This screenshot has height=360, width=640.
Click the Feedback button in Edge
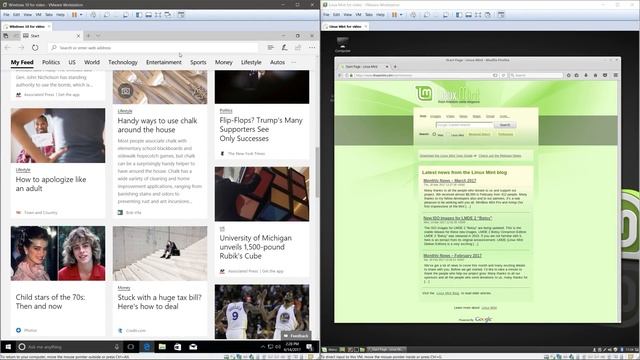pos(296,336)
